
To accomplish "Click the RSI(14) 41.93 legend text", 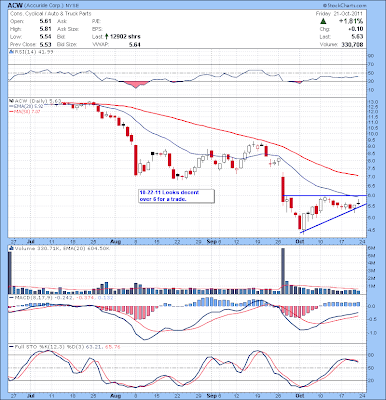I will tap(33, 52).
